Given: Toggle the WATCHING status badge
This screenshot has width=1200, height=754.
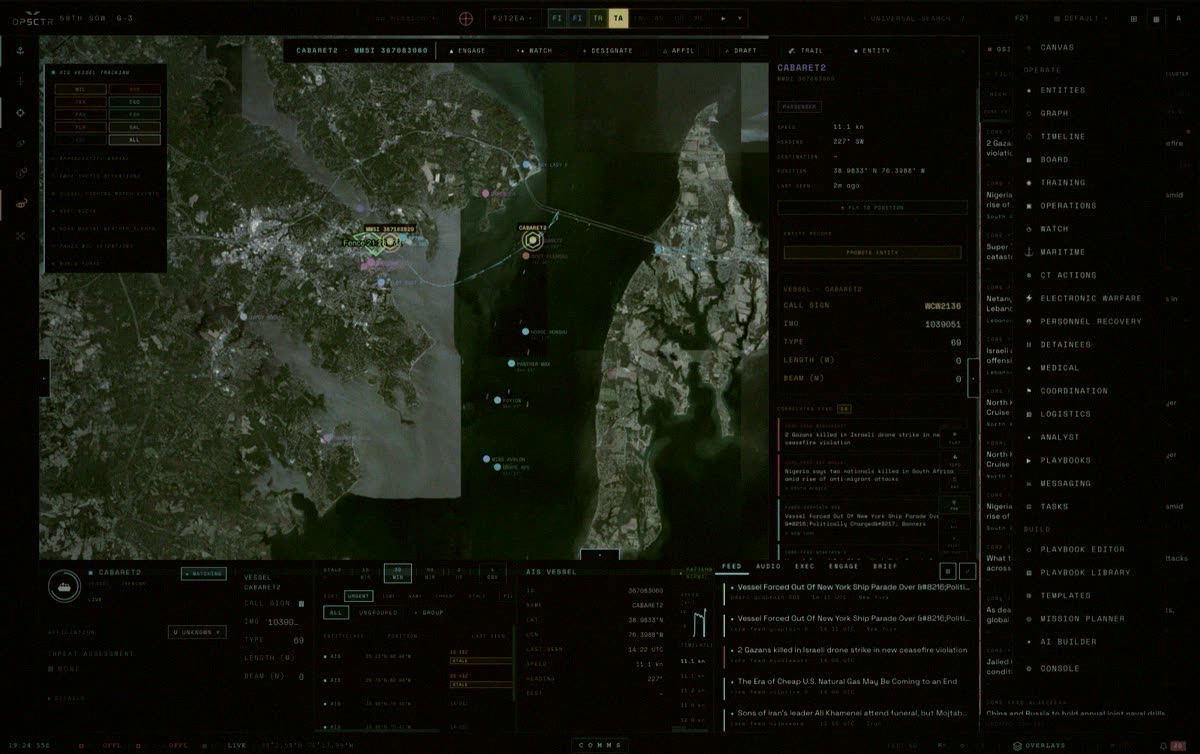Looking at the screenshot, I should [x=204, y=574].
